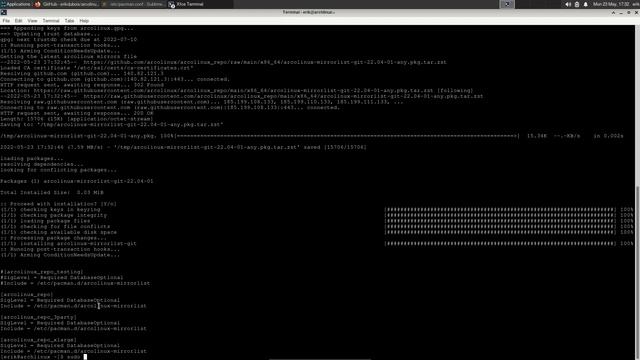Viewport: 640px width, 360px height.
Task: Click the 'Total Installed Size: 0.03 MiB' line
Action: point(52,192)
